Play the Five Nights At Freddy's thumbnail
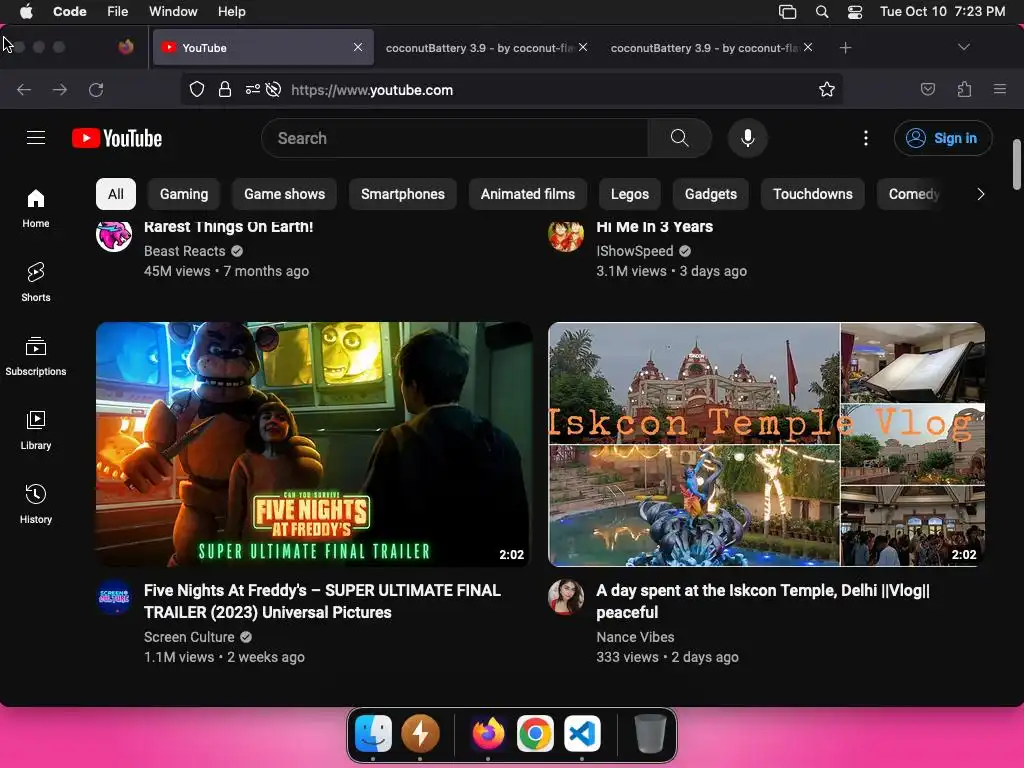This screenshot has width=1024, height=768. [313, 444]
